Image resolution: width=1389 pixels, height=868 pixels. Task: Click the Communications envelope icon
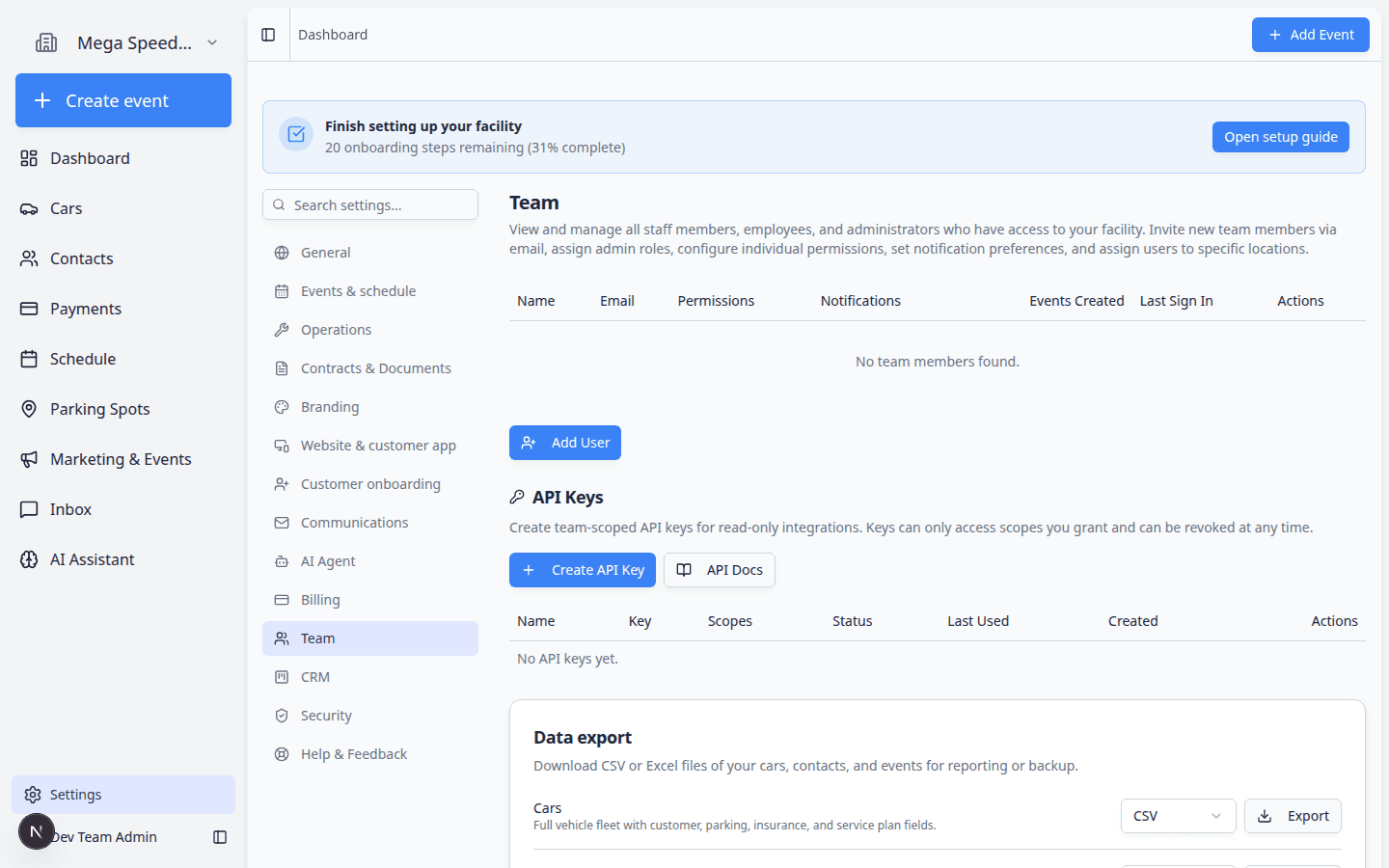[x=282, y=523]
